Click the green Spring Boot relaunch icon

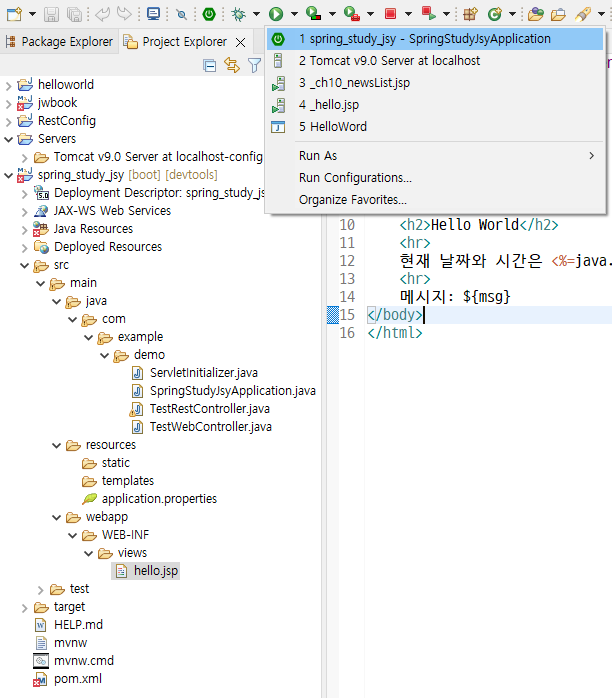[x=209, y=14]
